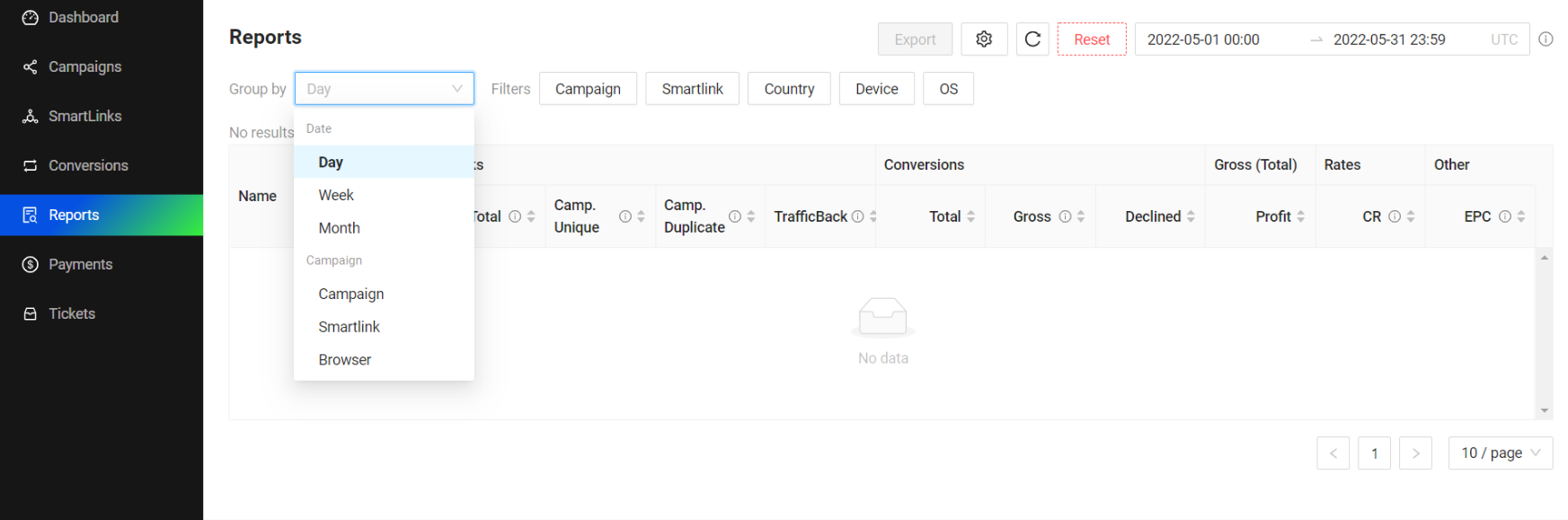The image size is (1568, 520).
Task: Click table scrollbar down arrow
Action: pos(1545,411)
